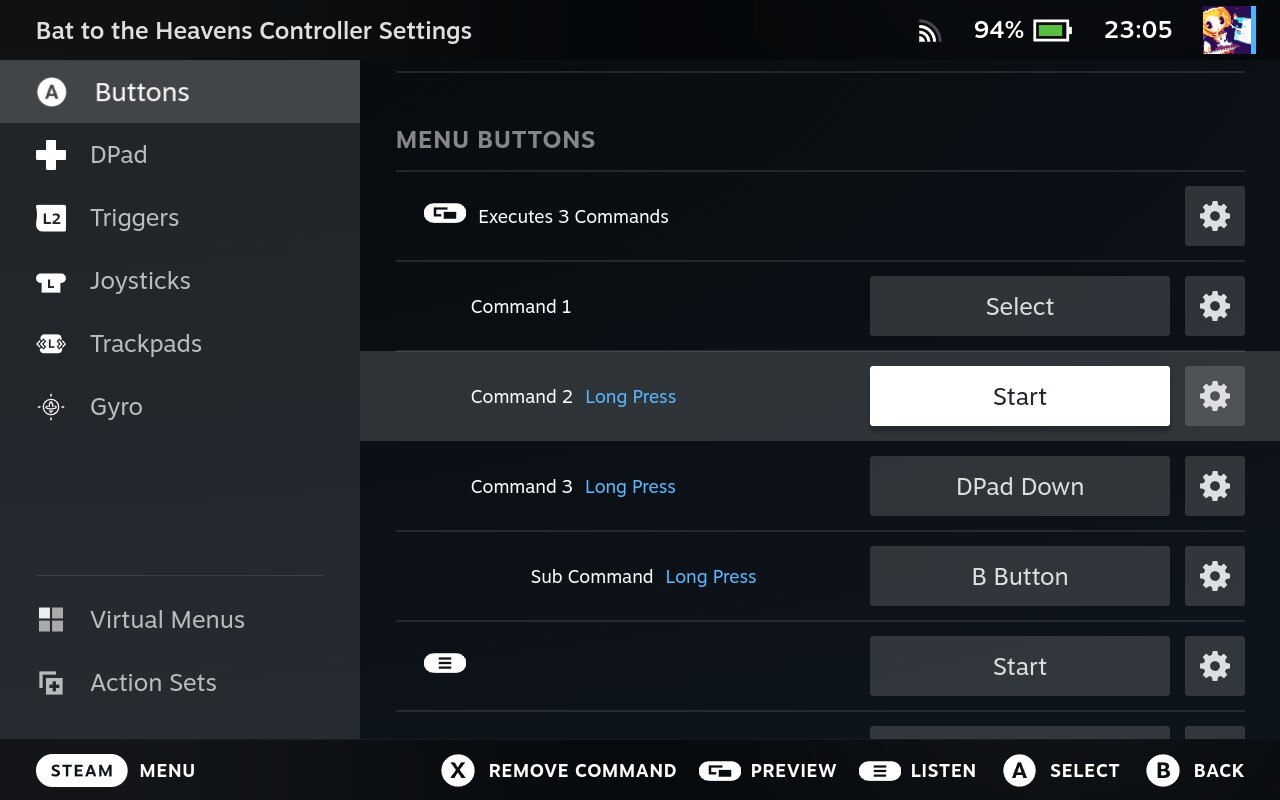1280x800 pixels.
Task: Open settings gear for Executes 3 Commands
Action: pos(1214,216)
